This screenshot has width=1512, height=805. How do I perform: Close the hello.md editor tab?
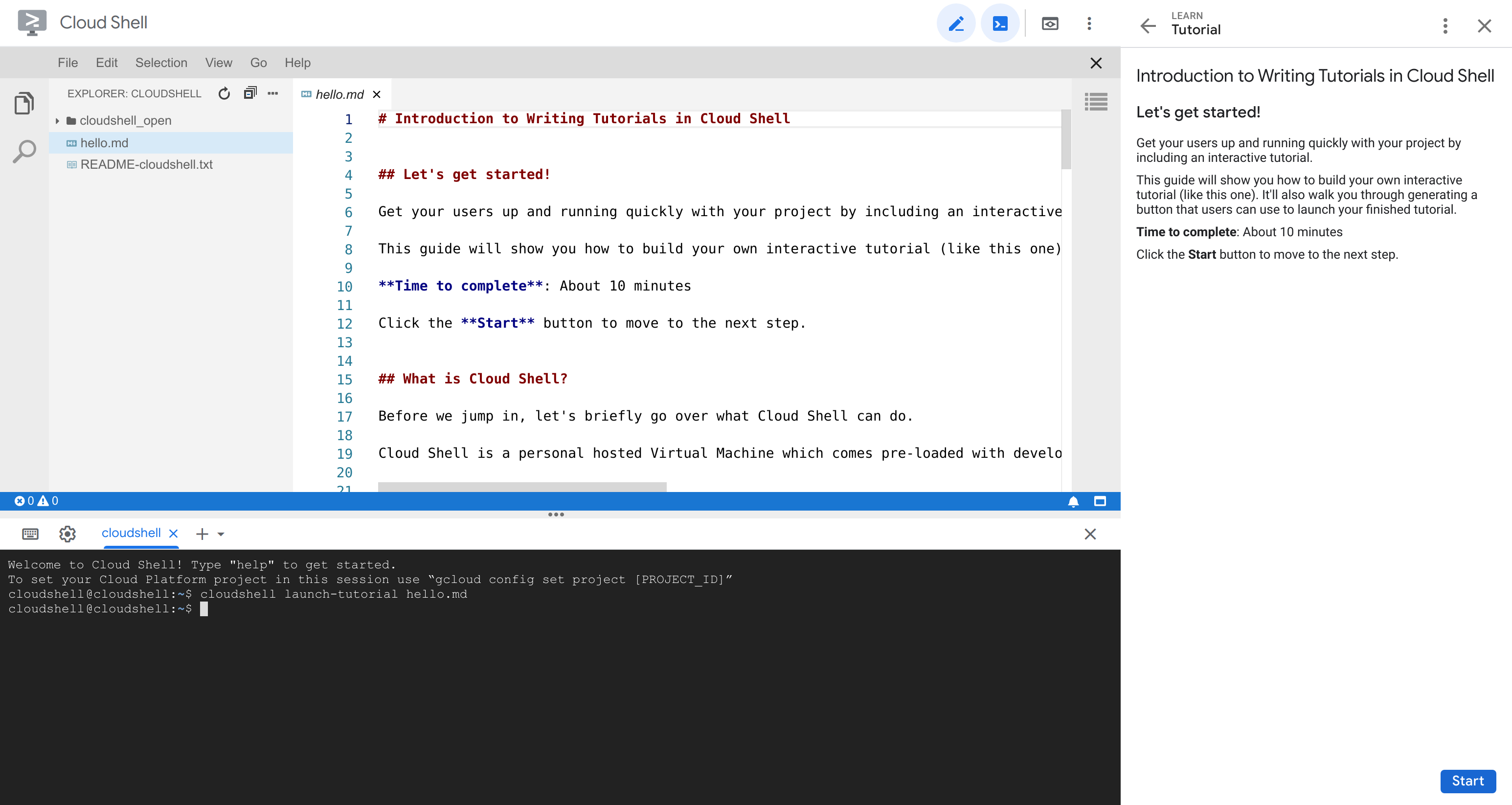[377, 94]
